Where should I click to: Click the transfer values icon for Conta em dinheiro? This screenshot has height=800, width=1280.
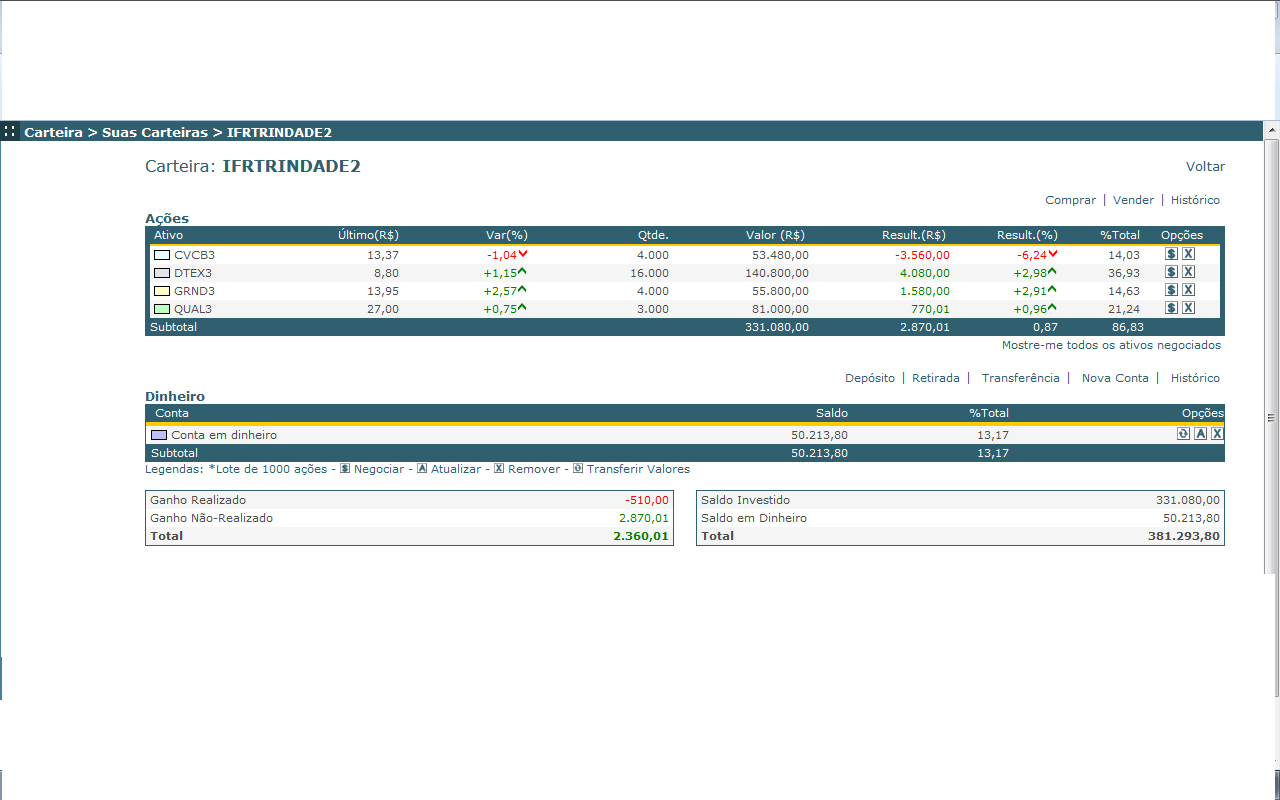1184,434
